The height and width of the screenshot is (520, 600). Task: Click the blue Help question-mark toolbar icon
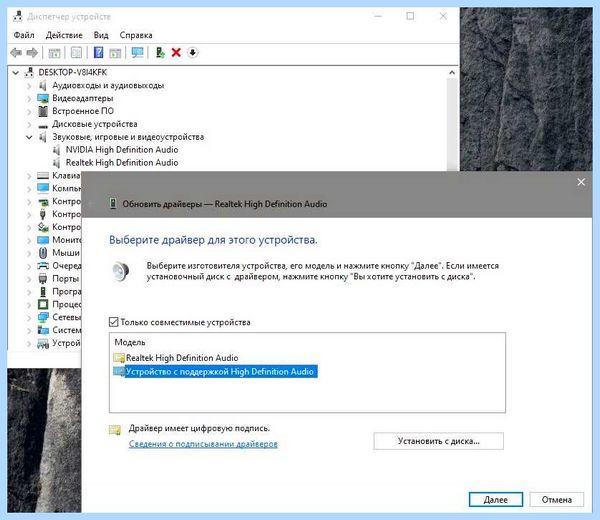point(98,52)
